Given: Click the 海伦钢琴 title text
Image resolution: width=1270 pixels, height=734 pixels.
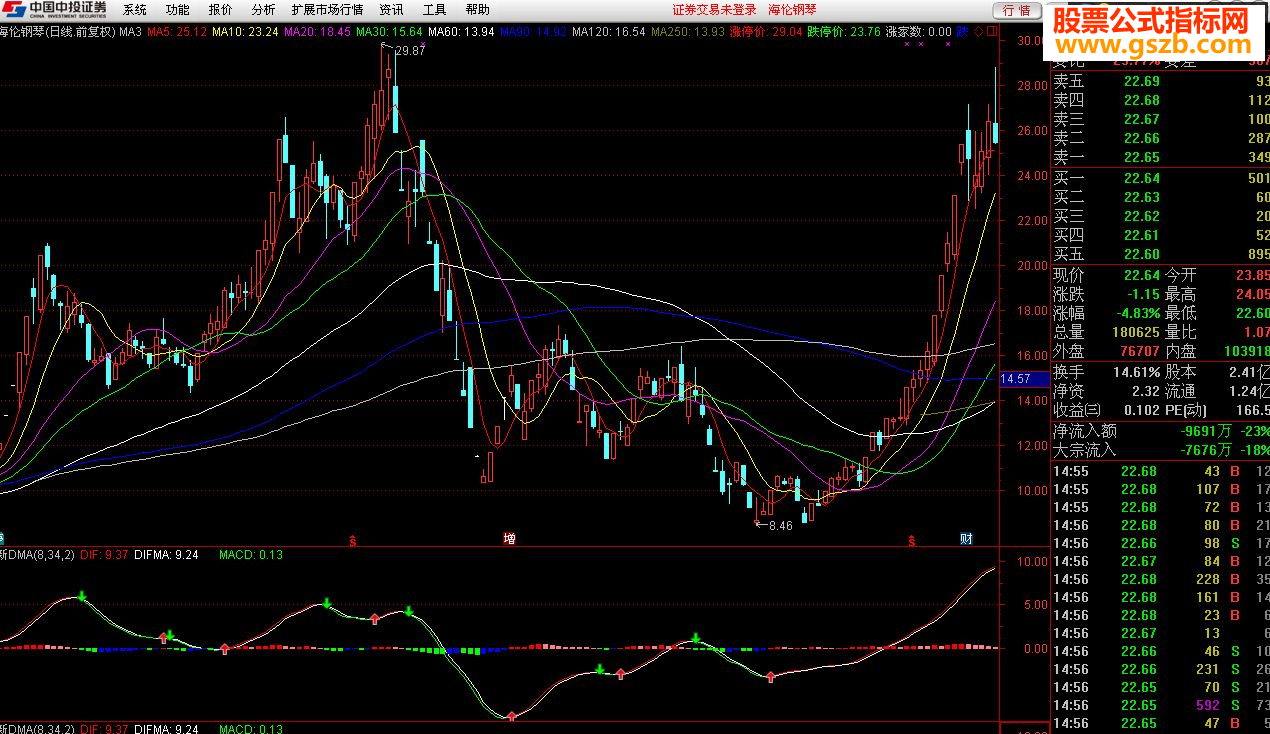Looking at the screenshot, I should click(793, 10).
